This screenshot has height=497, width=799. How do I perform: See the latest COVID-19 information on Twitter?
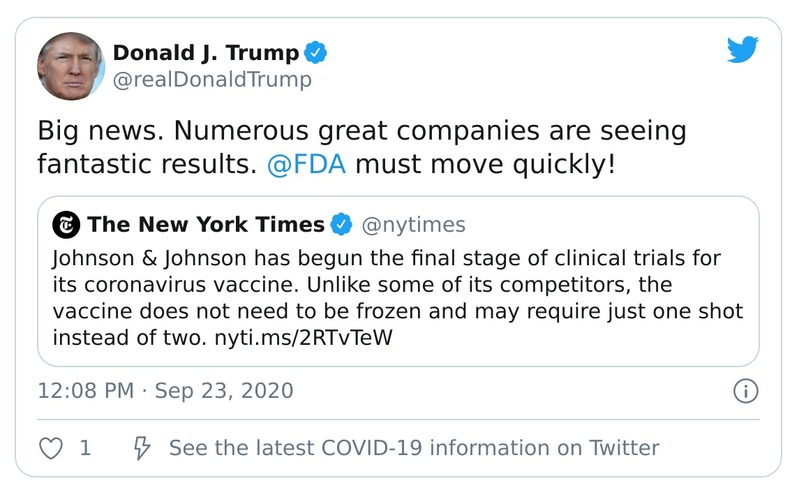click(x=413, y=447)
